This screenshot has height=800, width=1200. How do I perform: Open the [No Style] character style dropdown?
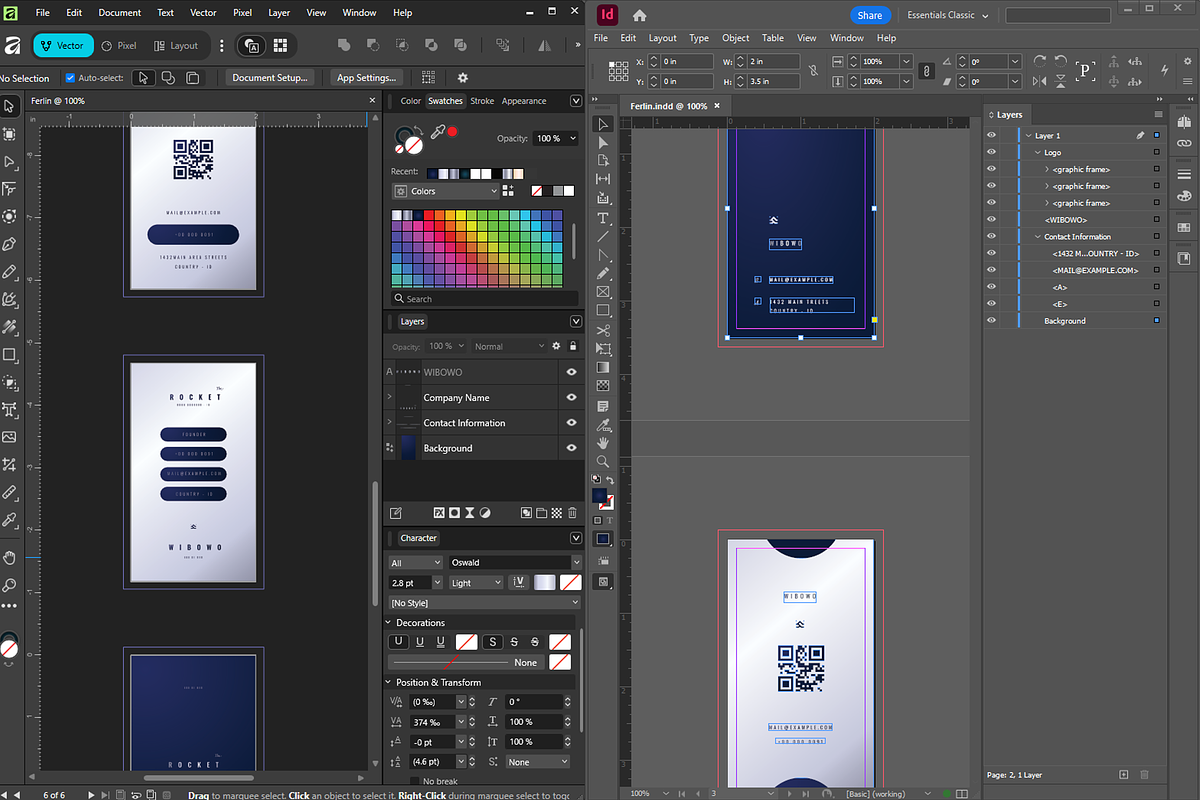pos(484,603)
